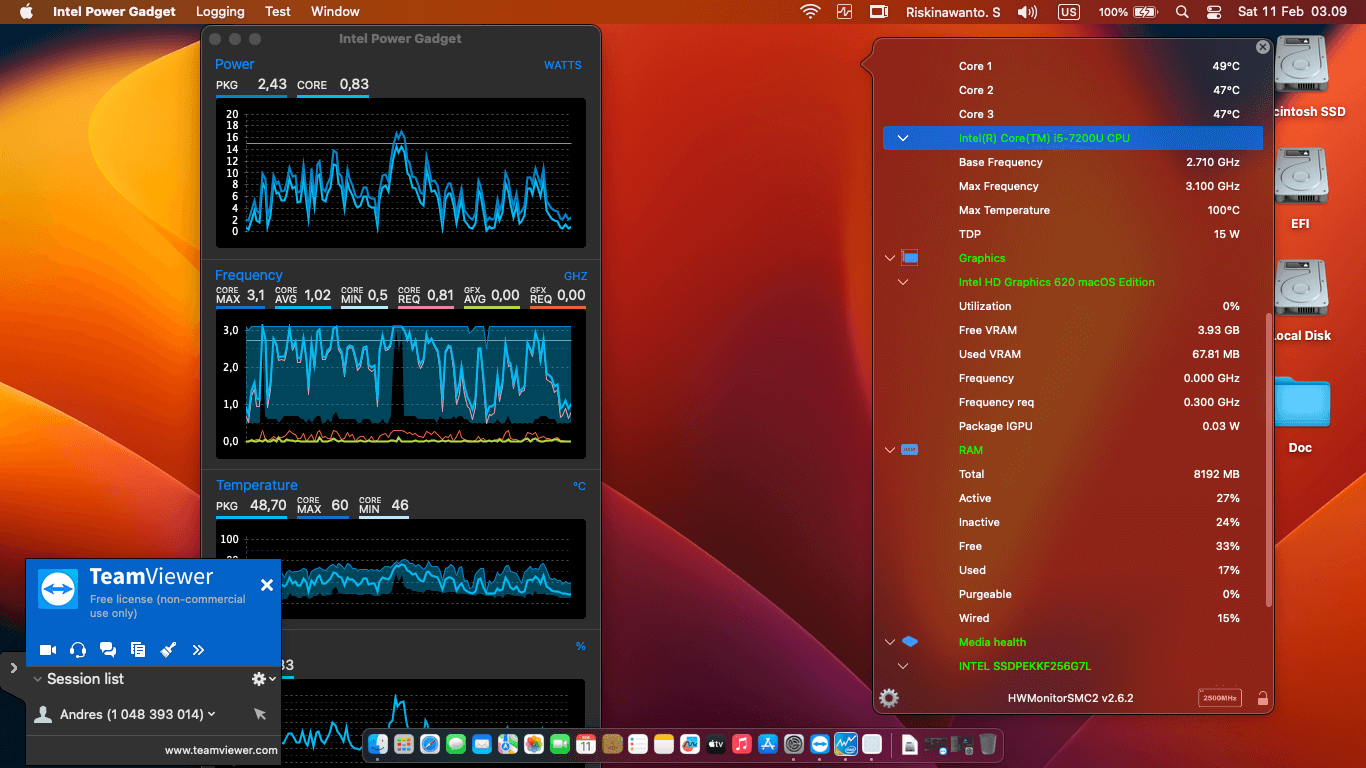Screen dimensions: 1366x768
Task: Click the remote control arrow beside Andres
Action: 260,714
